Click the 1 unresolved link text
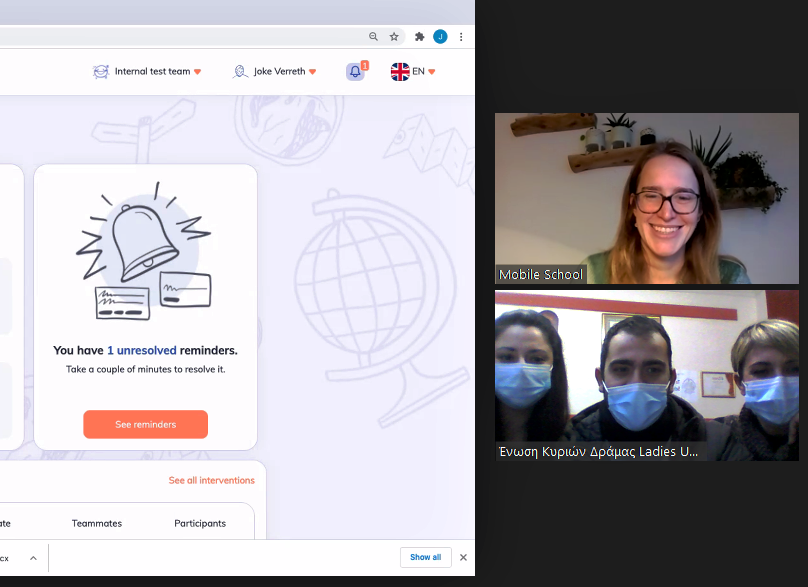 pos(142,350)
